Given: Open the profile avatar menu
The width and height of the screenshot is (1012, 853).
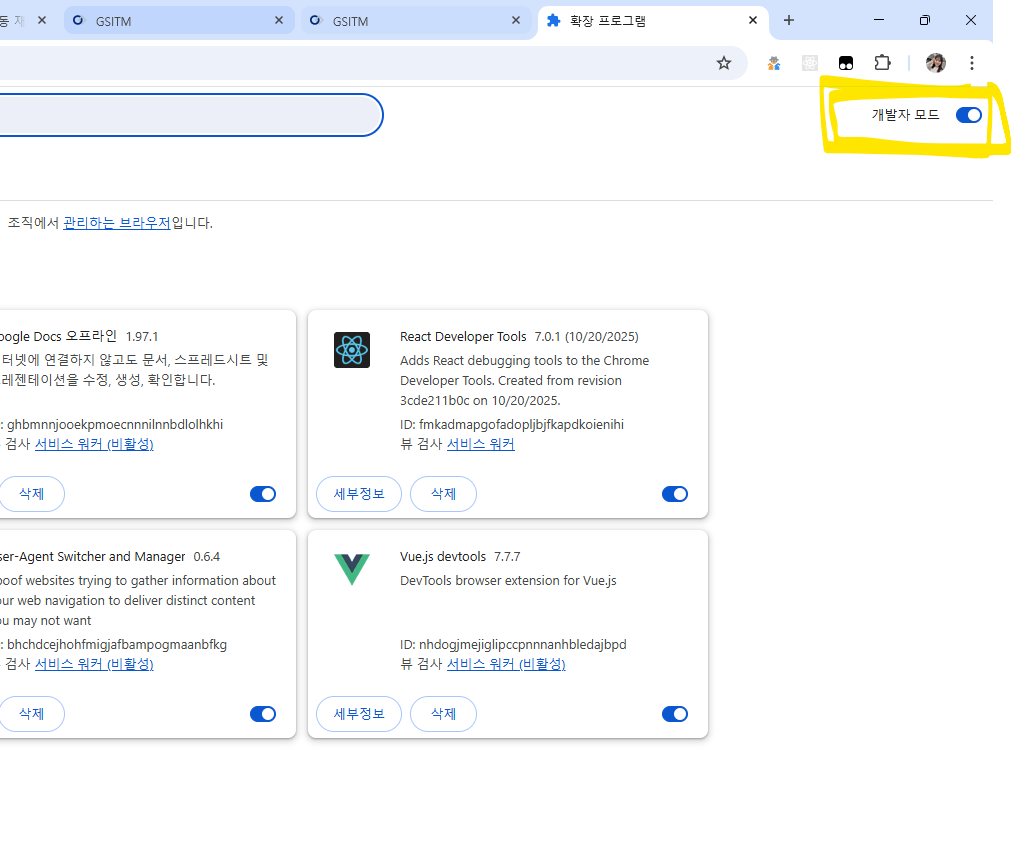Looking at the screenshot, I should [935, 63].
